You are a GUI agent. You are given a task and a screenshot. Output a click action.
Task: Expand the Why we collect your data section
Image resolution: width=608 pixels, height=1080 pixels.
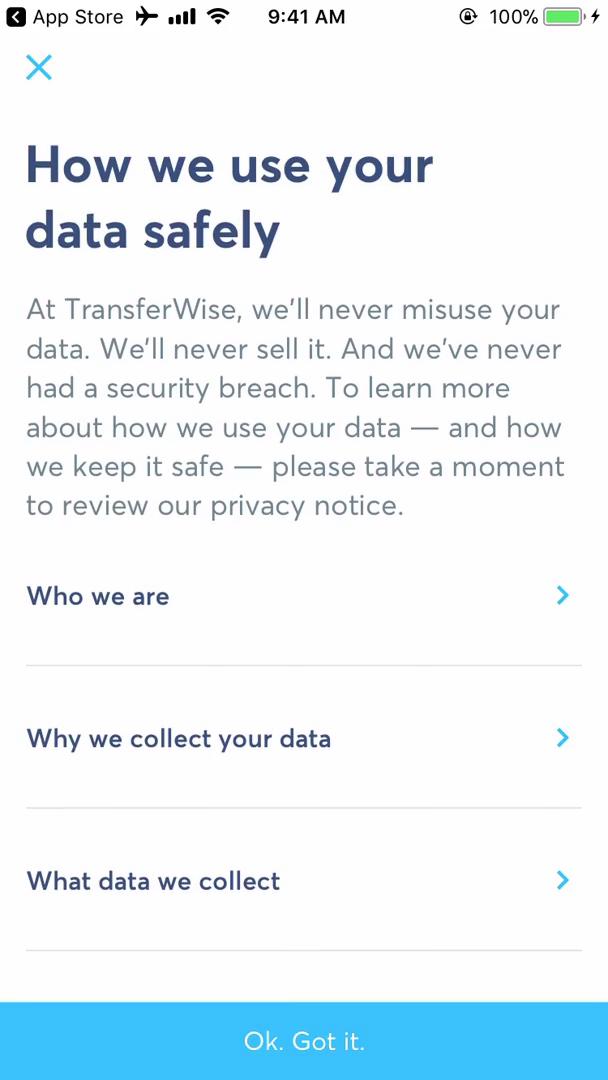click(179, 738)
